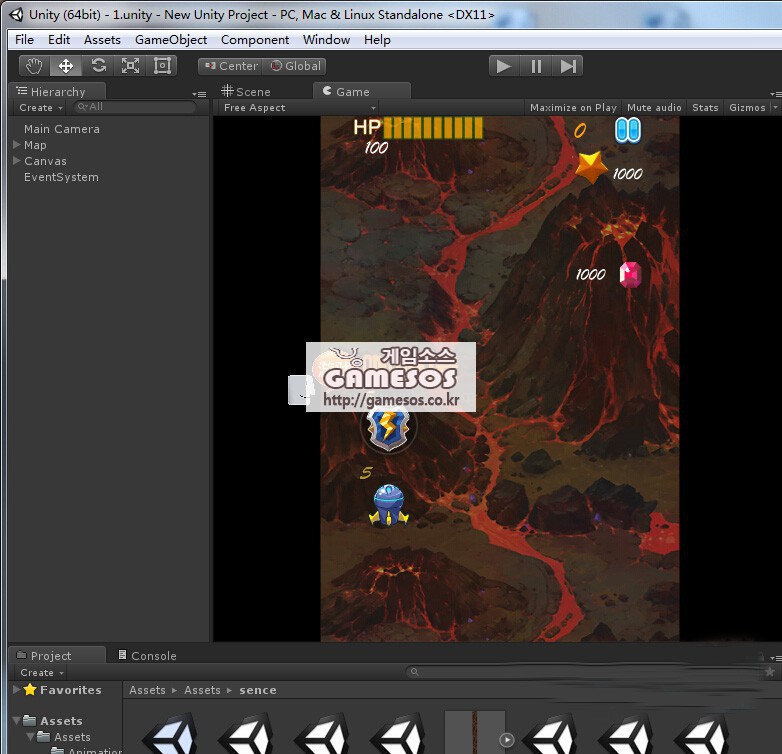The image size is (782, 754).
Task: Switch to the Scene tab
Action: [x=246, y=92]
